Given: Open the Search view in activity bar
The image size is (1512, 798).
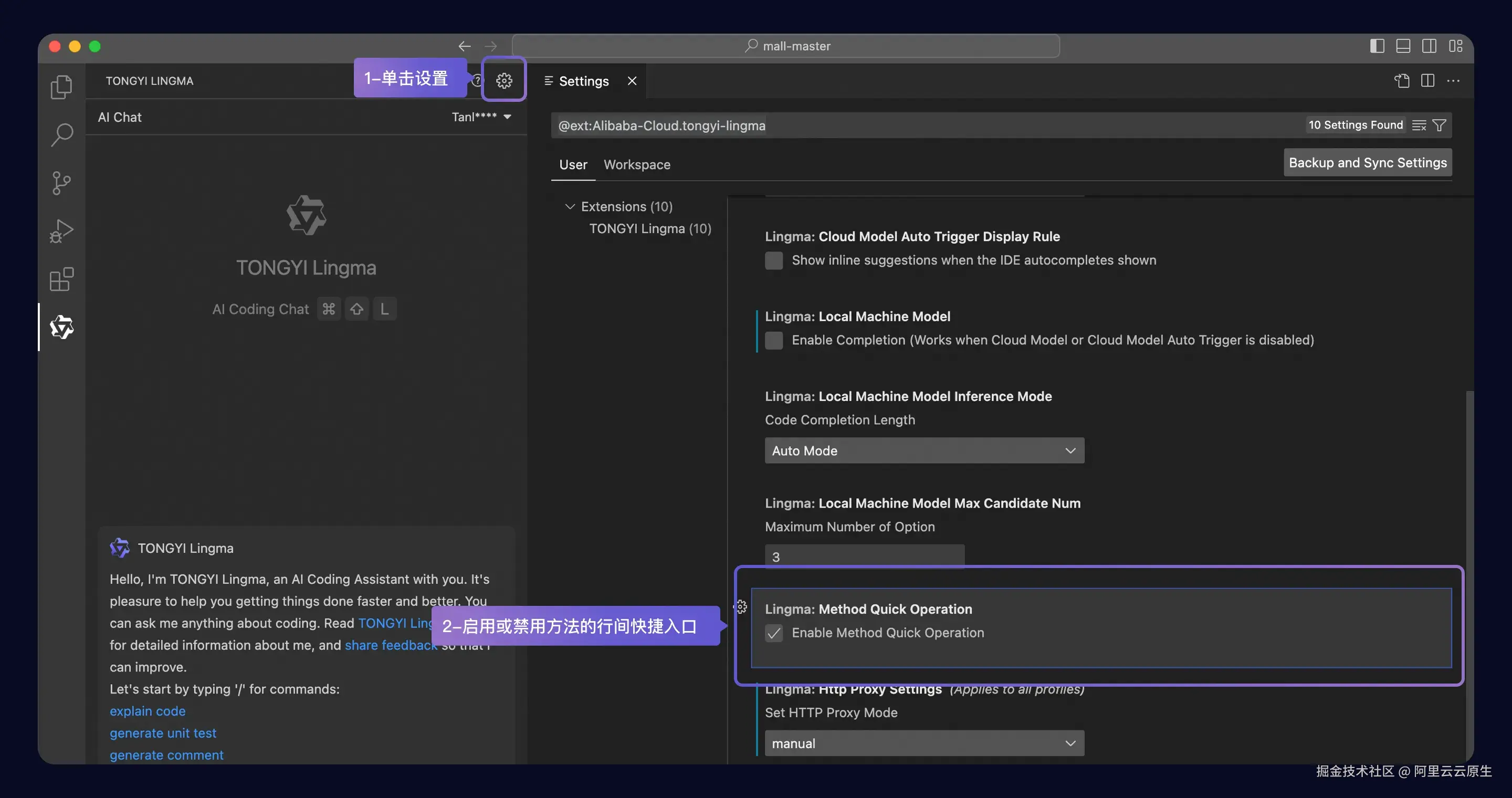Looking at the screenshot, I should [x=61, y=135].
